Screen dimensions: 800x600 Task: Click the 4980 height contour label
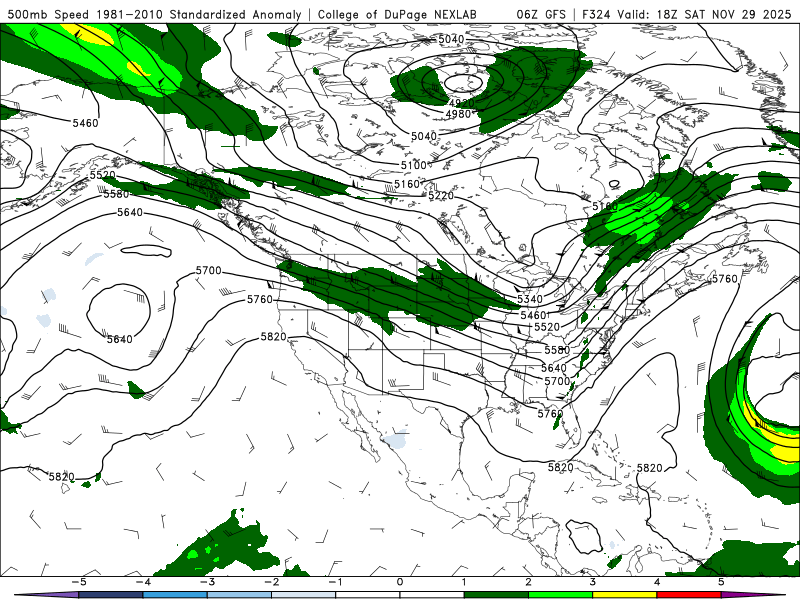pyautogui.click(x=458, y=114)
